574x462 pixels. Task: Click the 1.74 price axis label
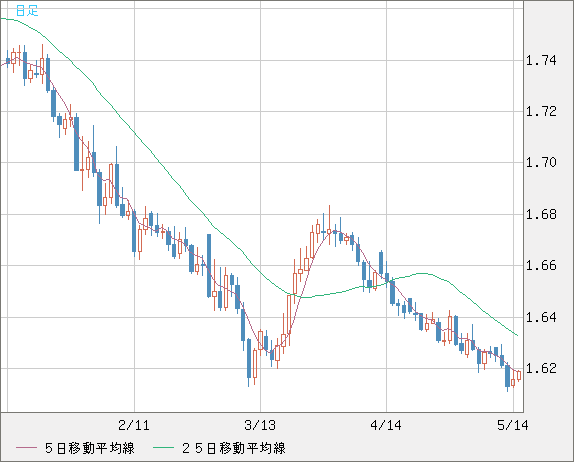pyautogui.click(x=541, y=60)
